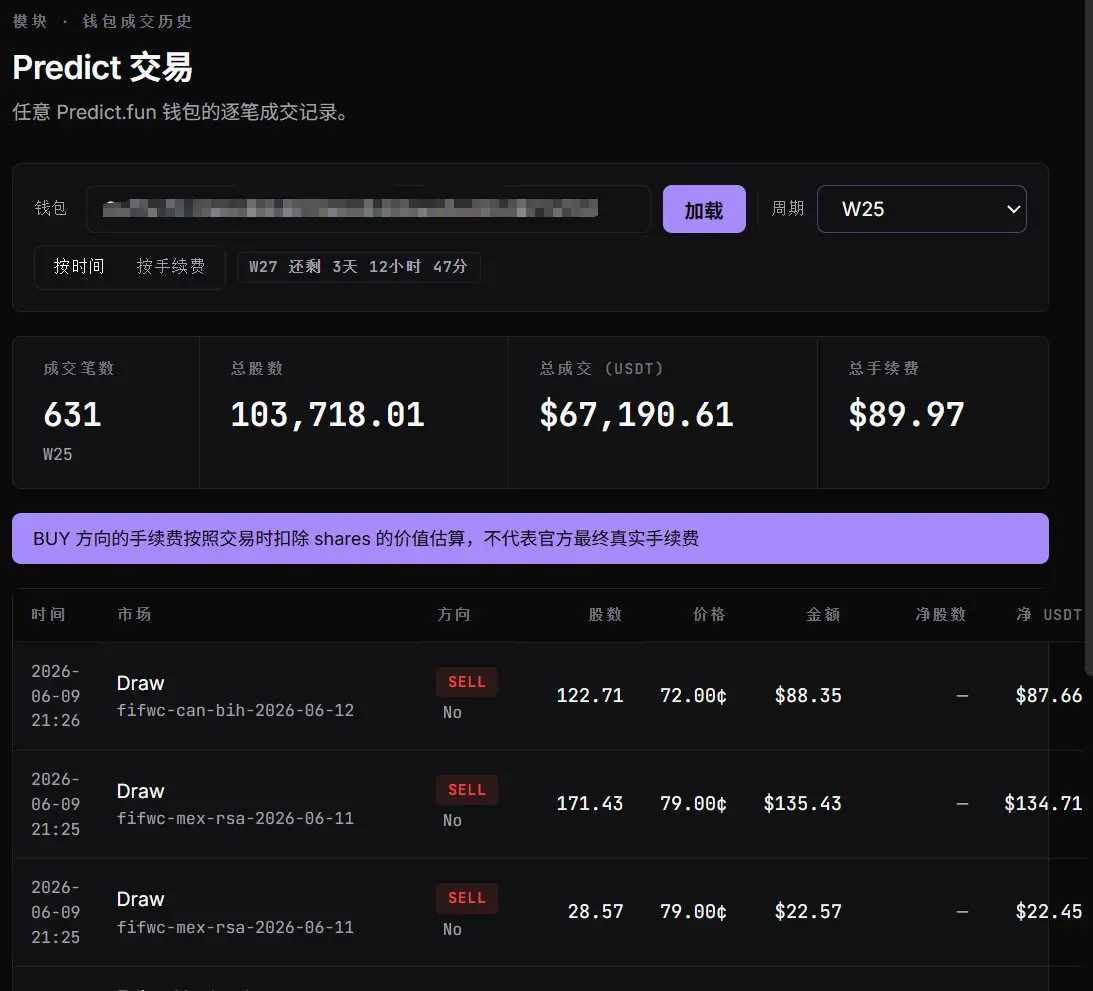Screen dimensions: 1093x991
Task: Click the 市场 column header
Action: click(x=134, y=614)
